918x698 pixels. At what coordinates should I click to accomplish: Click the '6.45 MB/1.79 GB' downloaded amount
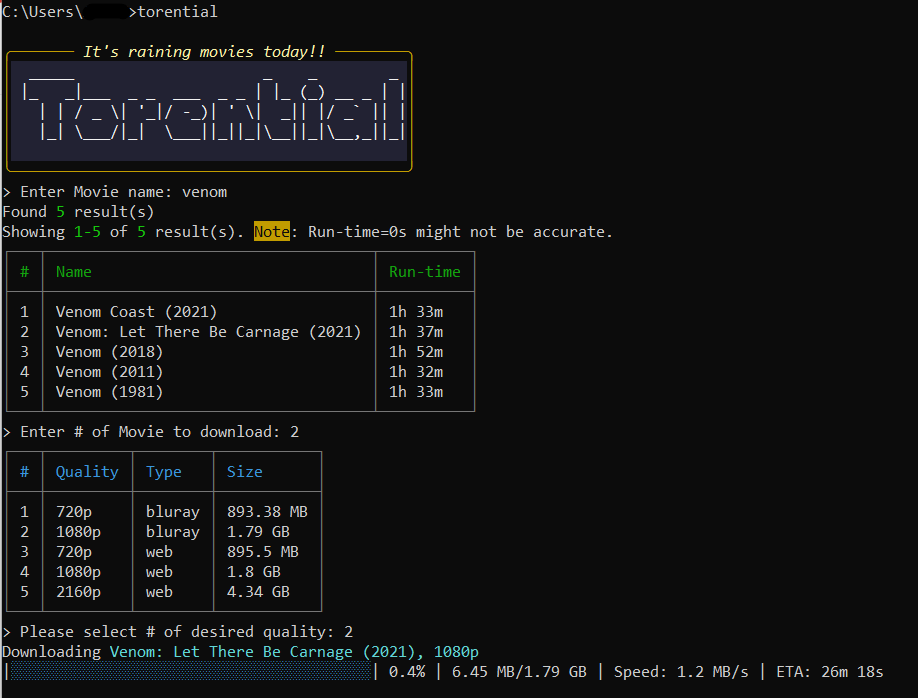coord(519,672)
